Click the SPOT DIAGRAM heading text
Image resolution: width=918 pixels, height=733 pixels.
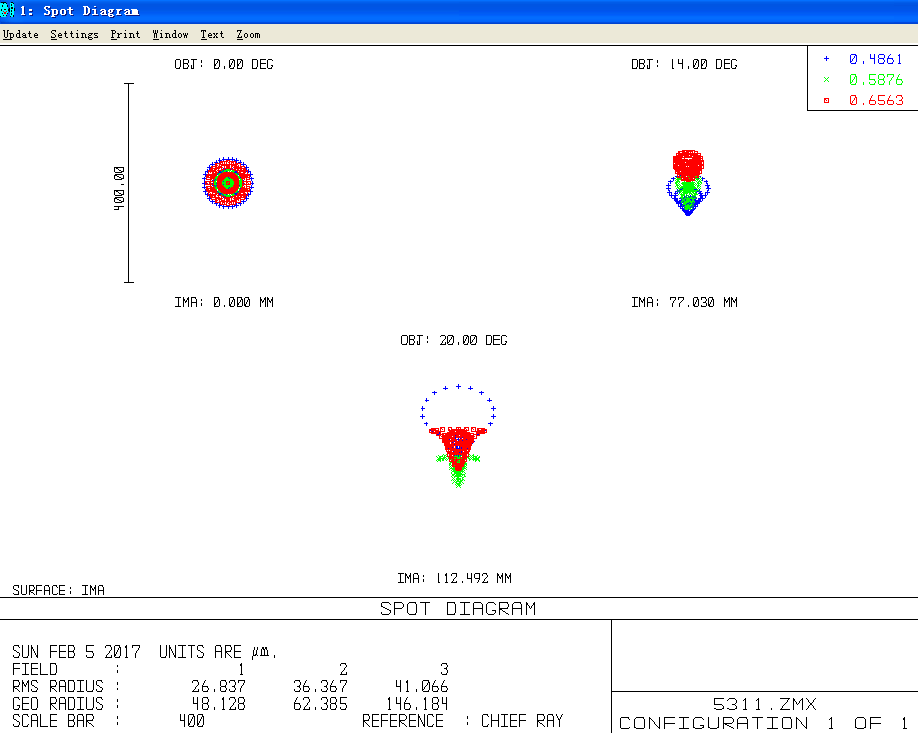[x=458, y=608]
